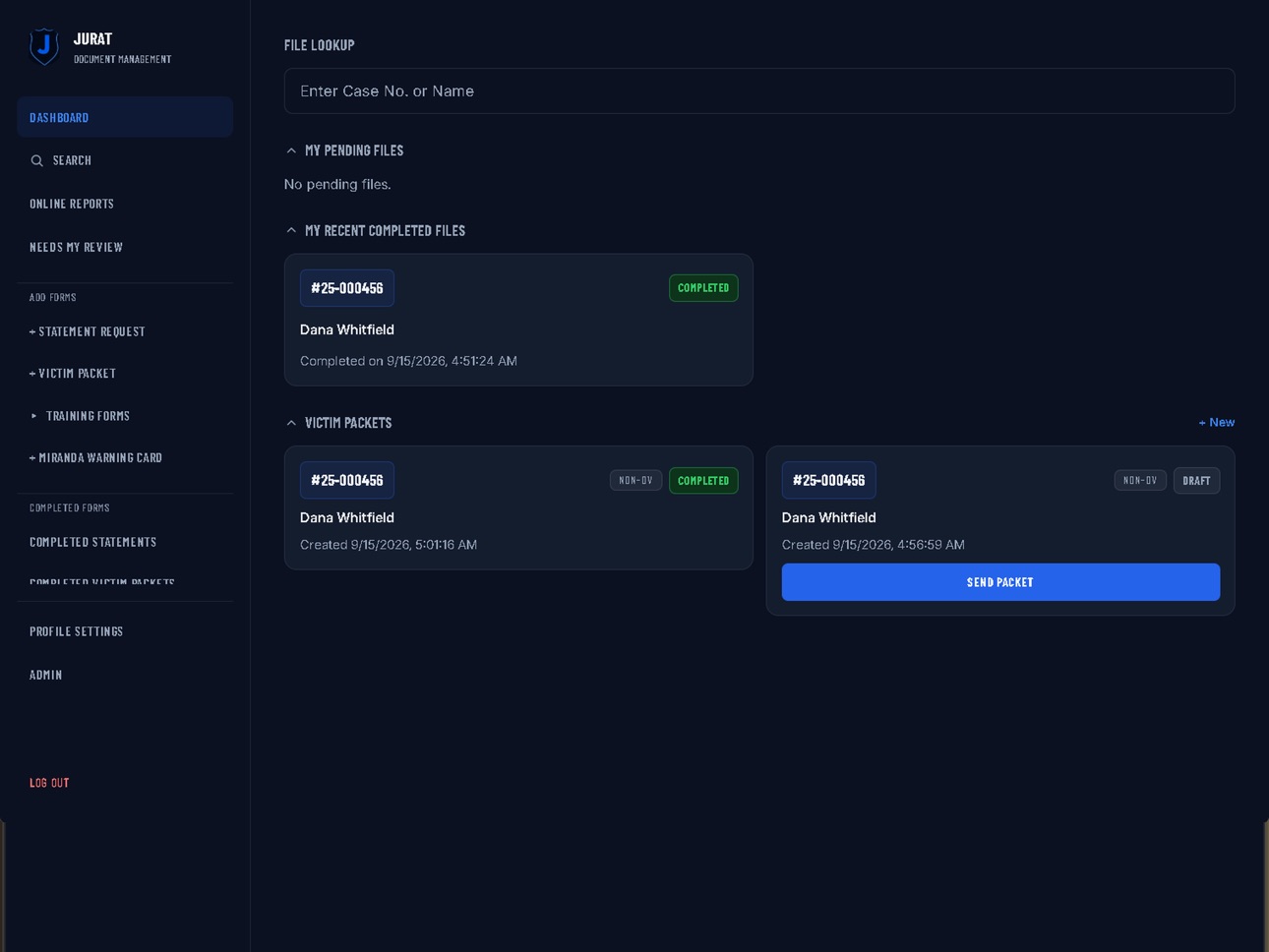Collapse the My Pending Files section chevron

(x=291, y=150)
